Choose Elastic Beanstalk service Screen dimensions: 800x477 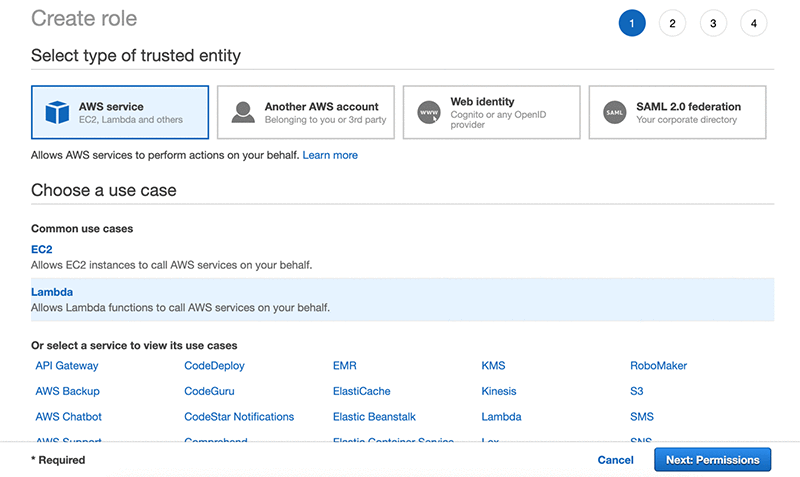click(374, 417)
